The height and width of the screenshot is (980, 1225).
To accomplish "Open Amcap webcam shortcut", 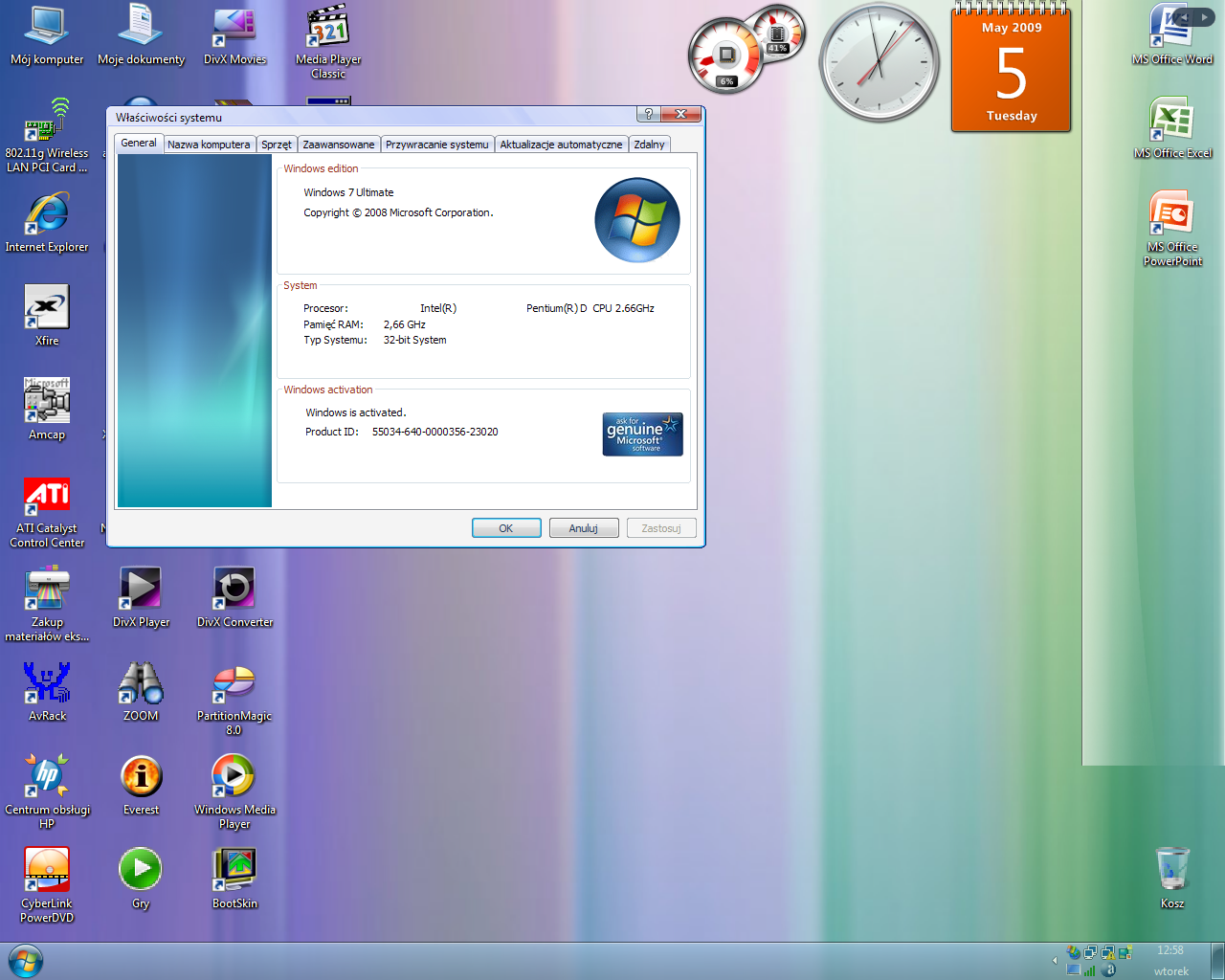I will coord(47,410).
